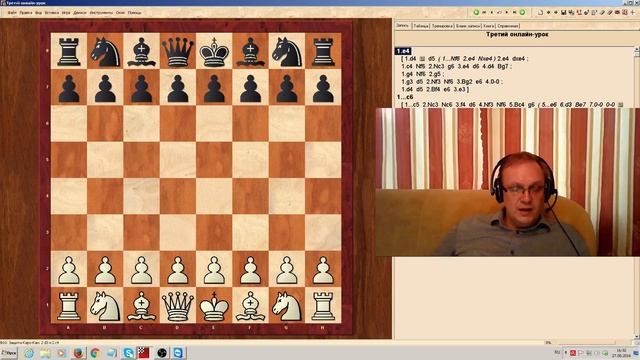Click the black queen on d8
Screen dimensions: 640x360
(178, 51)
